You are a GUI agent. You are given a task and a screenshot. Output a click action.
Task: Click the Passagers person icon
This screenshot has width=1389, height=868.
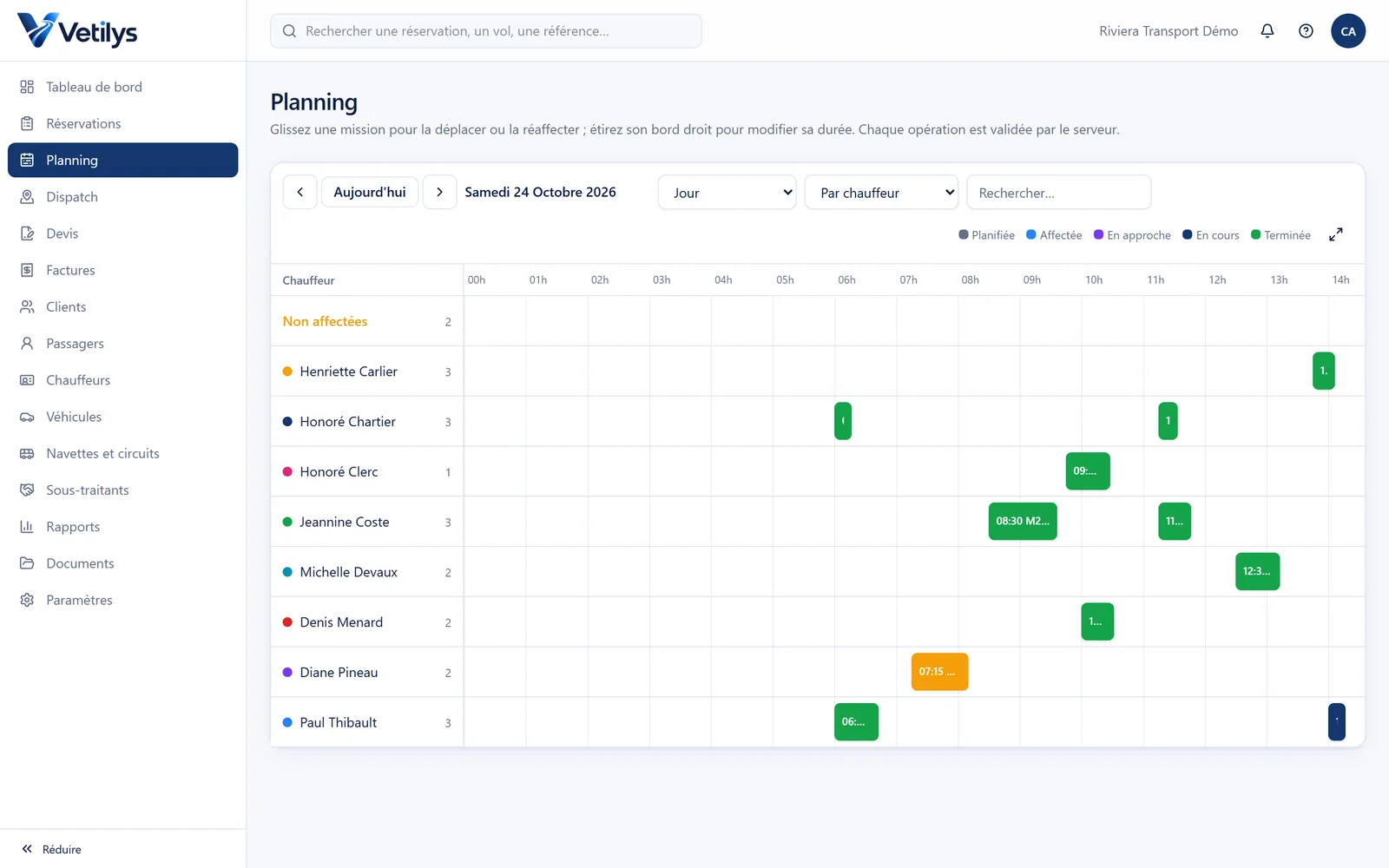click(x=27, y=344)
